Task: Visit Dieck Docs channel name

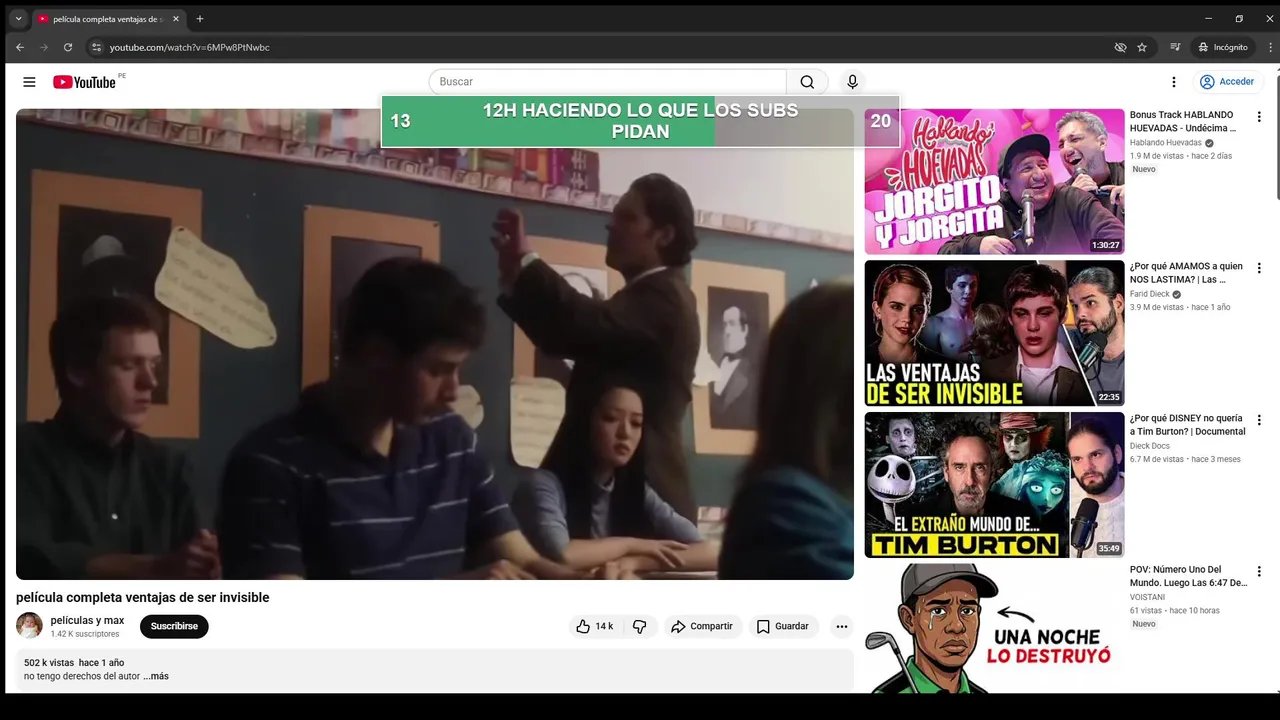Action: (1149, 446)
